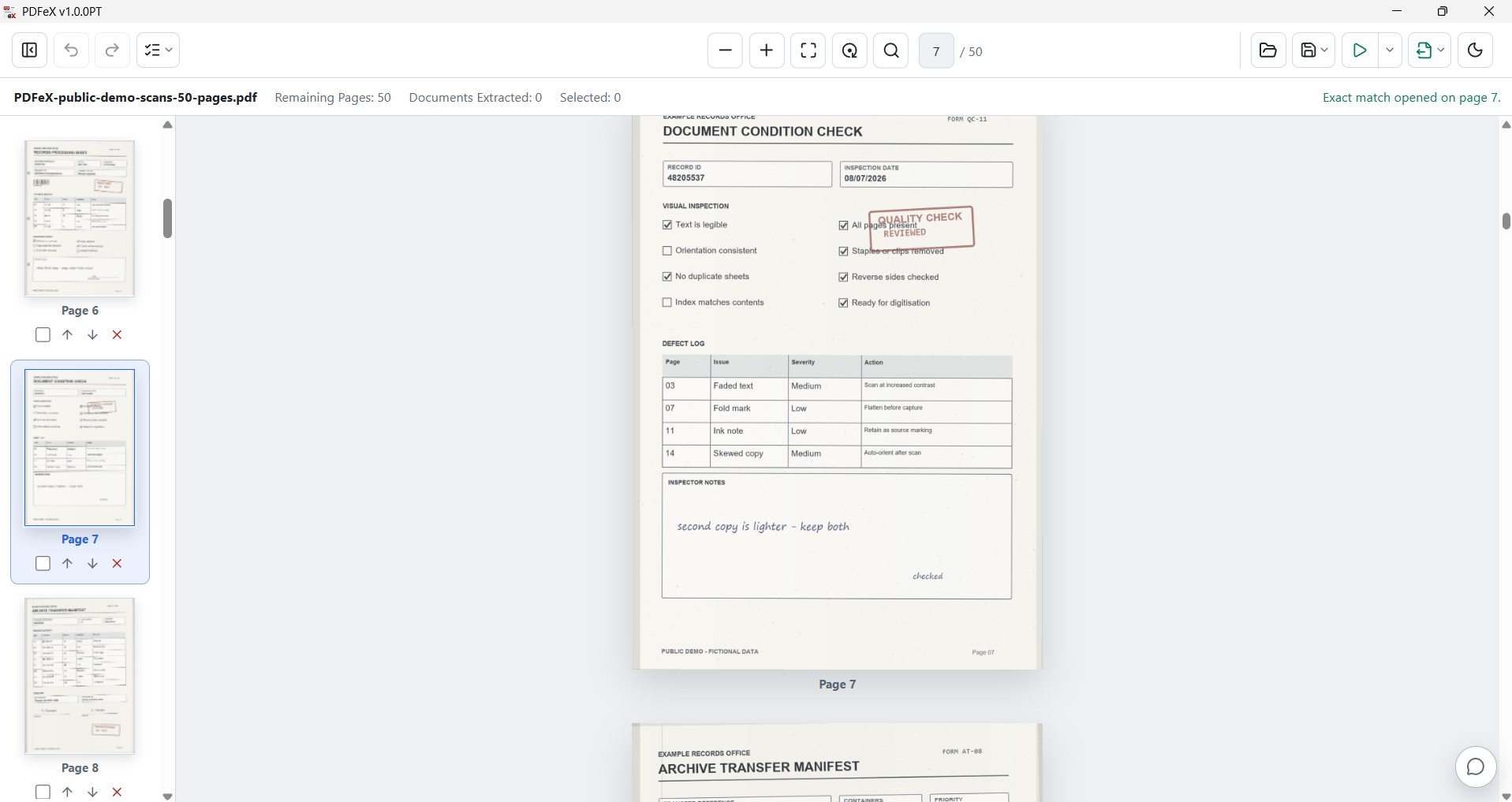Click the green run play button

[1360, 50]
